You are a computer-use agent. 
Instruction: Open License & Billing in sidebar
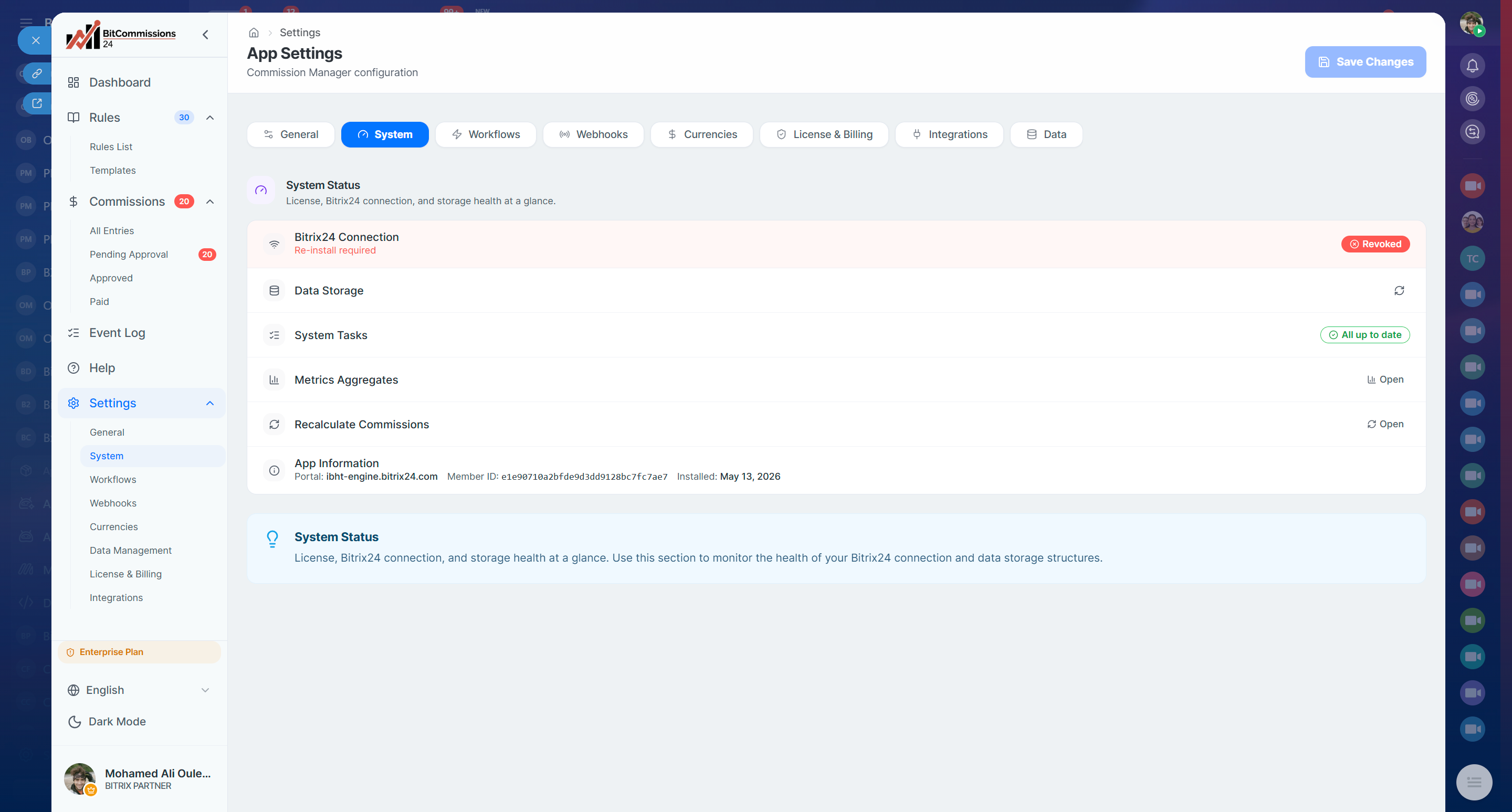coord(125,574)
